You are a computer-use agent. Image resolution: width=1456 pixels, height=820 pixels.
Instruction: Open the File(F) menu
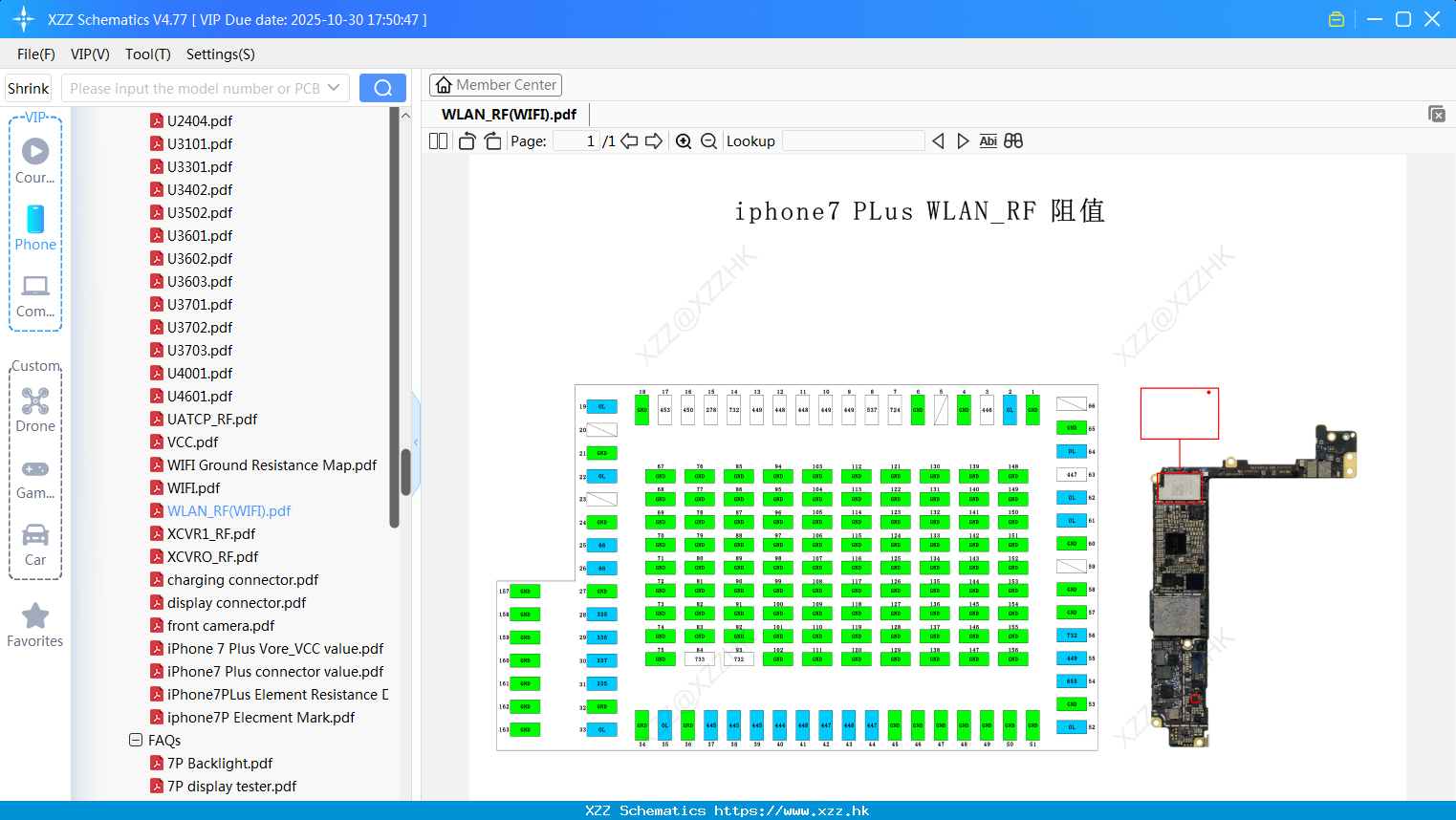36,54
